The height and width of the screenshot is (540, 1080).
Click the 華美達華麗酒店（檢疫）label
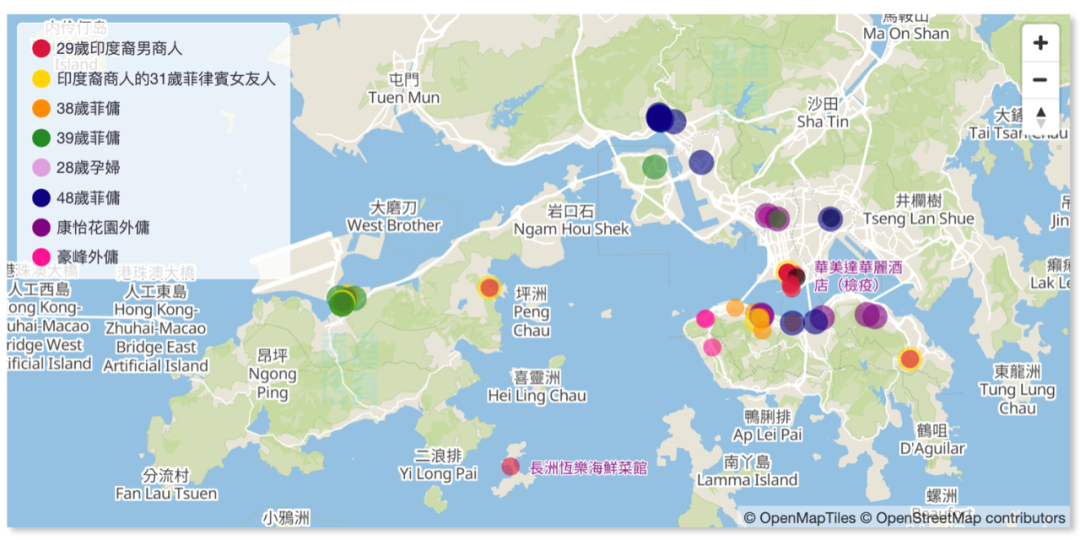[x=858, y=275]
